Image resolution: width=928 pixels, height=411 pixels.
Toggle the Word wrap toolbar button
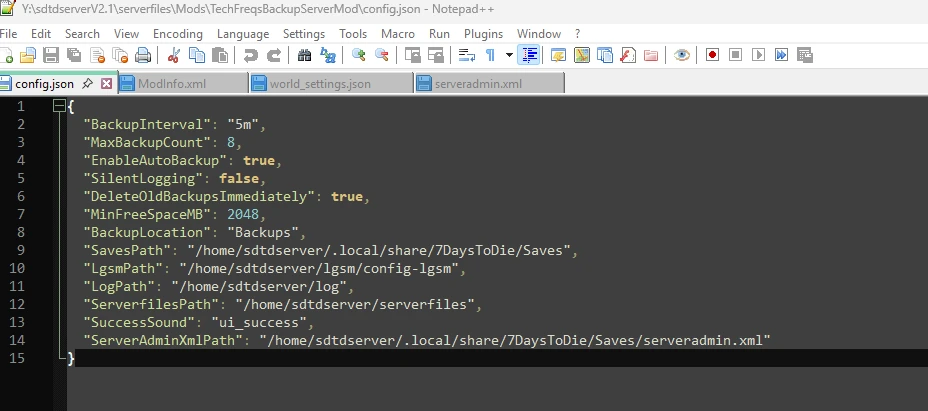467,55
